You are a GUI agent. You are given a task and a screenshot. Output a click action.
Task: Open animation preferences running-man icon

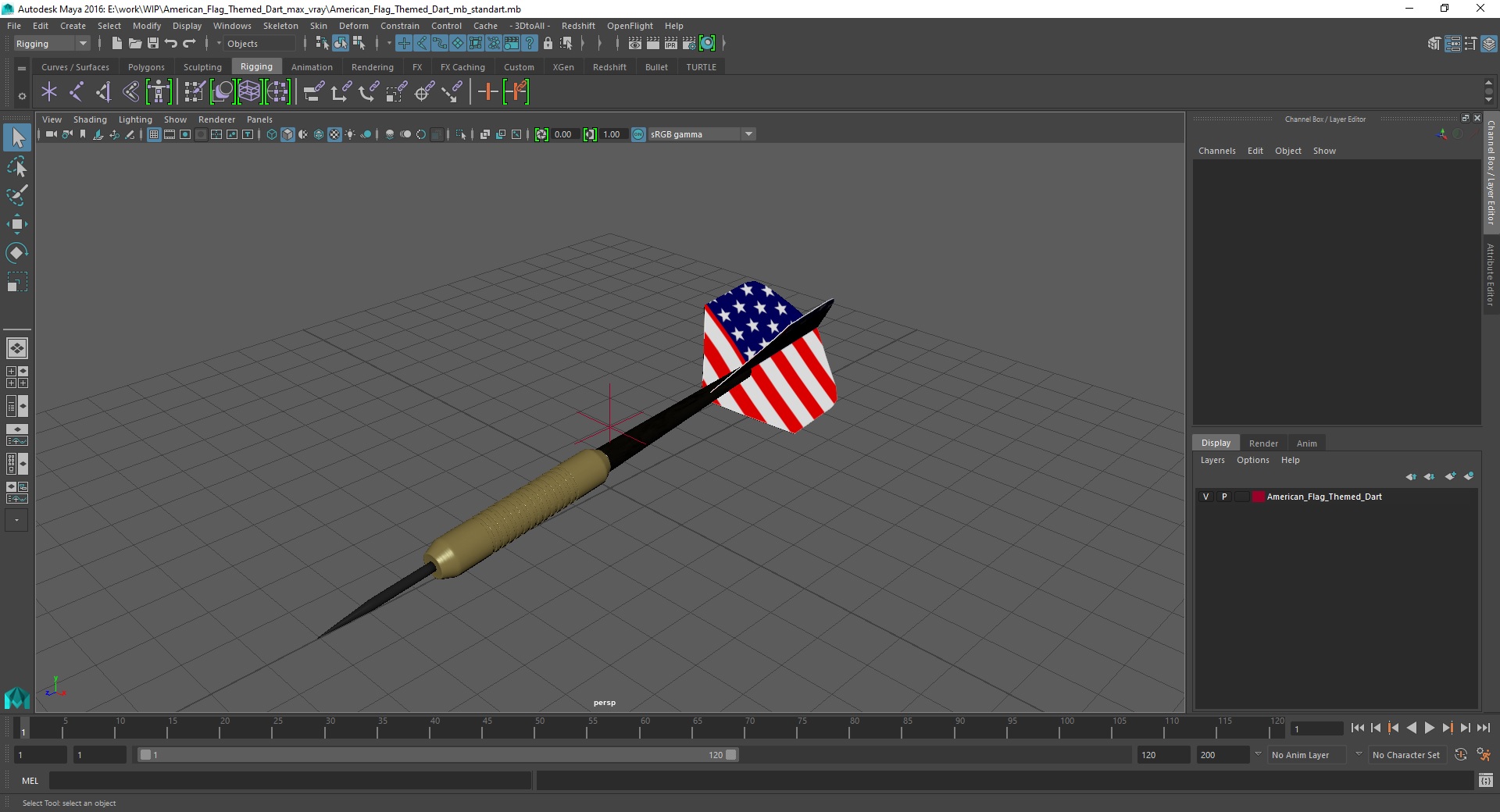click(x=1484, y=755)
